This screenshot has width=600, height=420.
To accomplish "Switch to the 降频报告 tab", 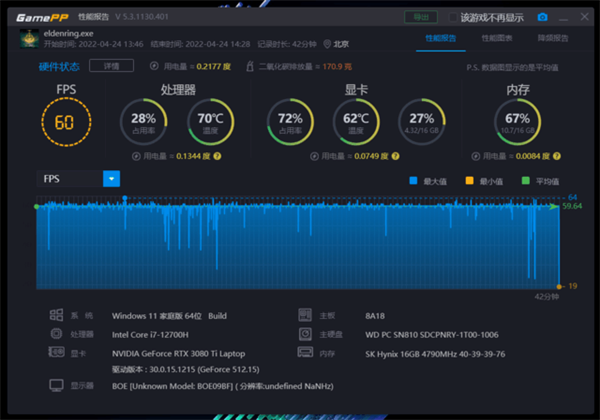I will pos(552,38).
